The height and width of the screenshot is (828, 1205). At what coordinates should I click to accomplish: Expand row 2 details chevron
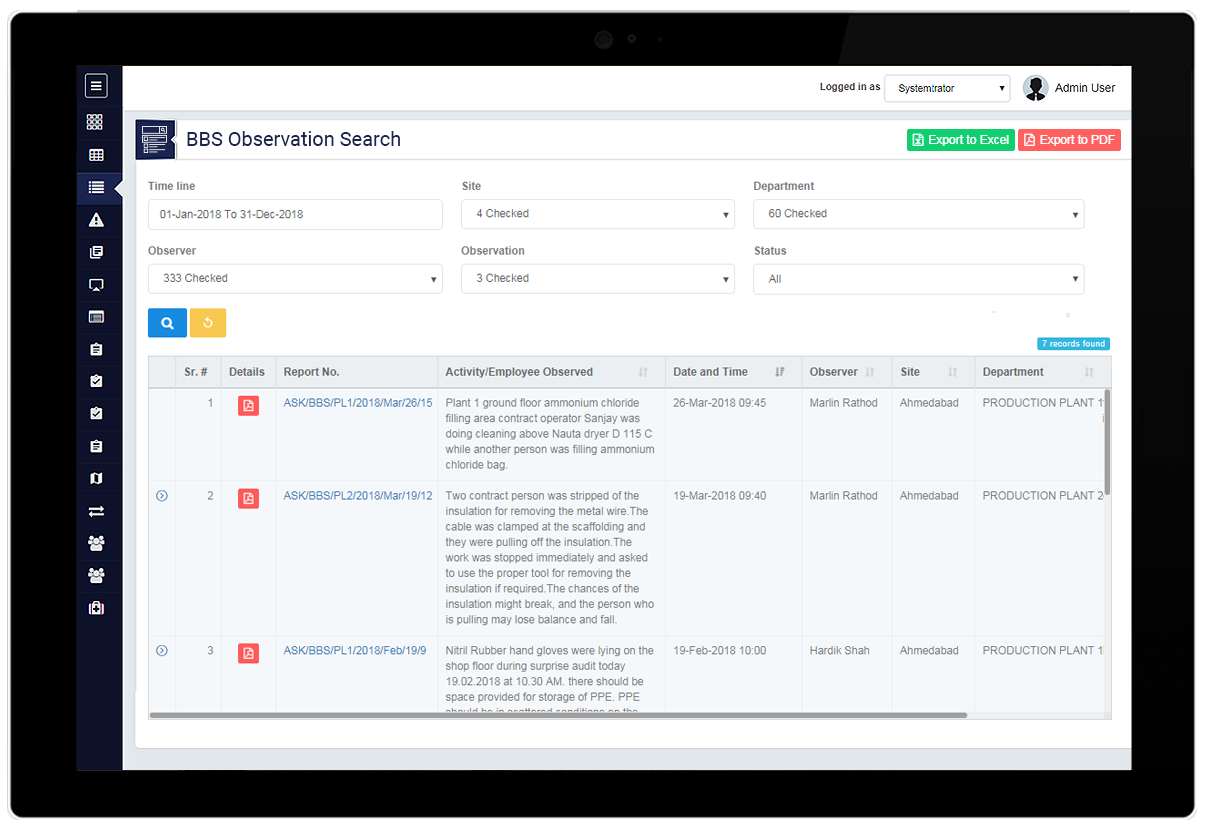point(162,496)
